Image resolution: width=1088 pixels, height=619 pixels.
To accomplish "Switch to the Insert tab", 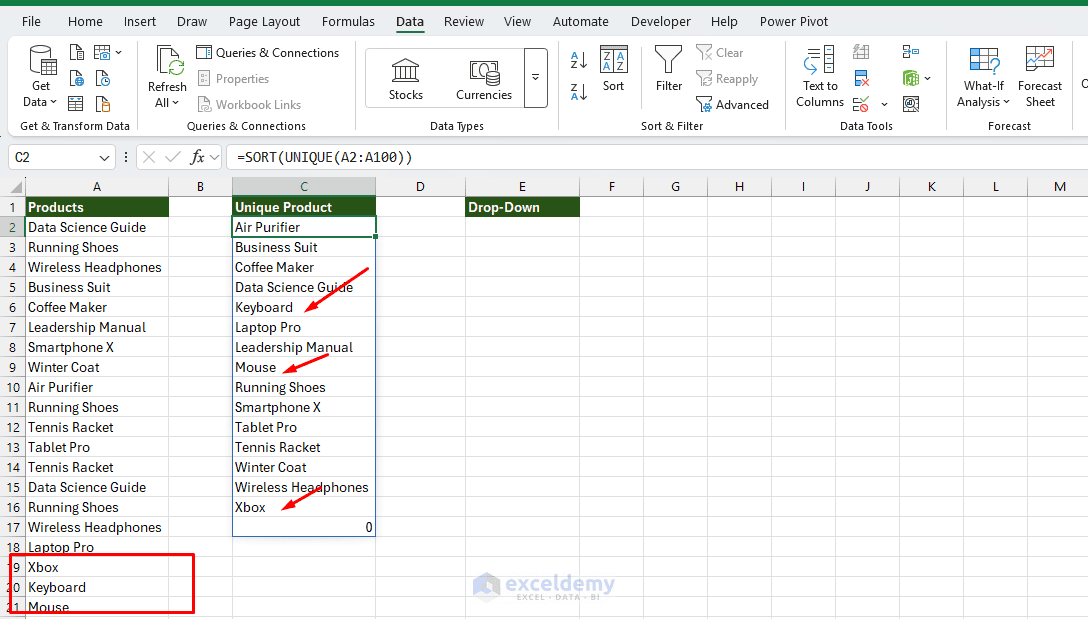I will coord(139,22).
